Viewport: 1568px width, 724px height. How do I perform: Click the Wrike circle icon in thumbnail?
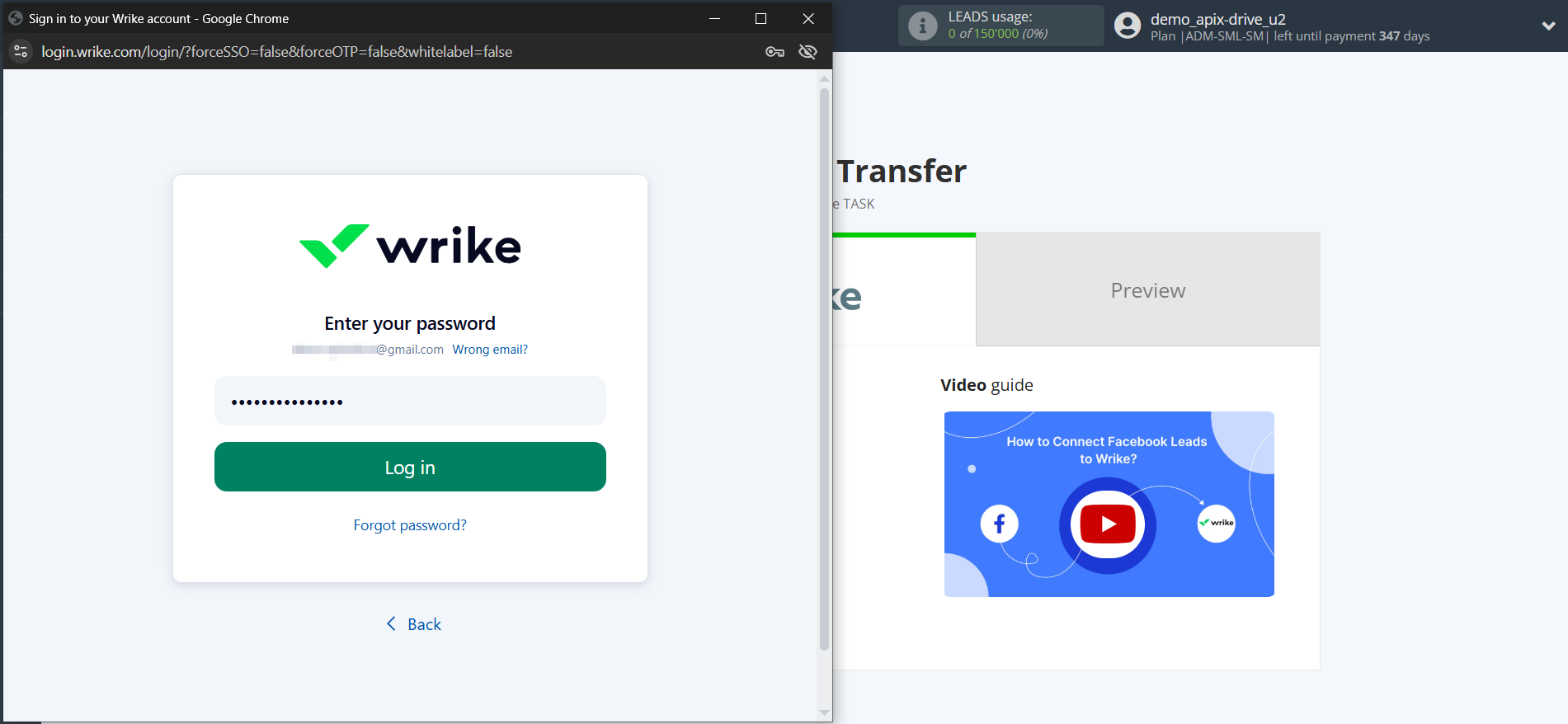point(1216,523)
